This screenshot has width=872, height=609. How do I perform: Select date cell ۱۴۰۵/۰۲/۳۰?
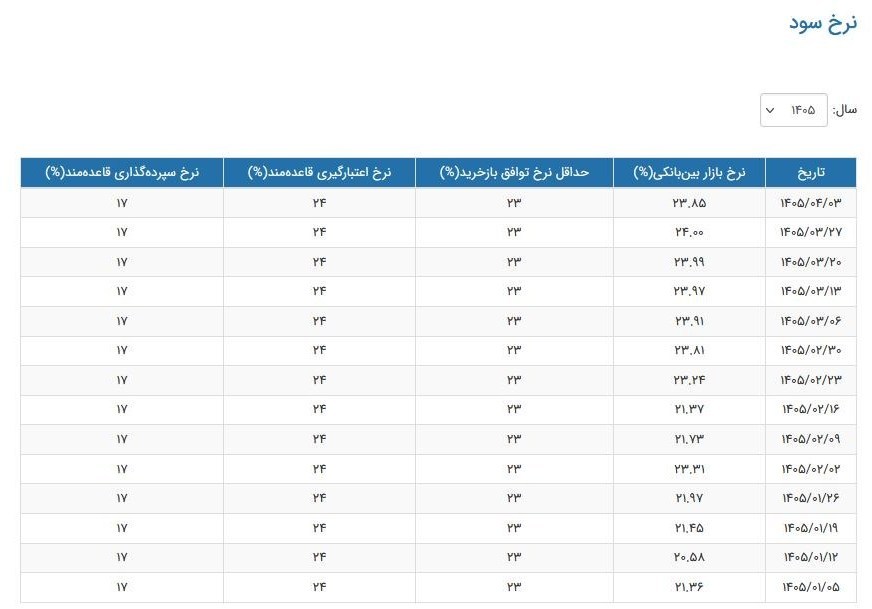(x=810, y=350)
